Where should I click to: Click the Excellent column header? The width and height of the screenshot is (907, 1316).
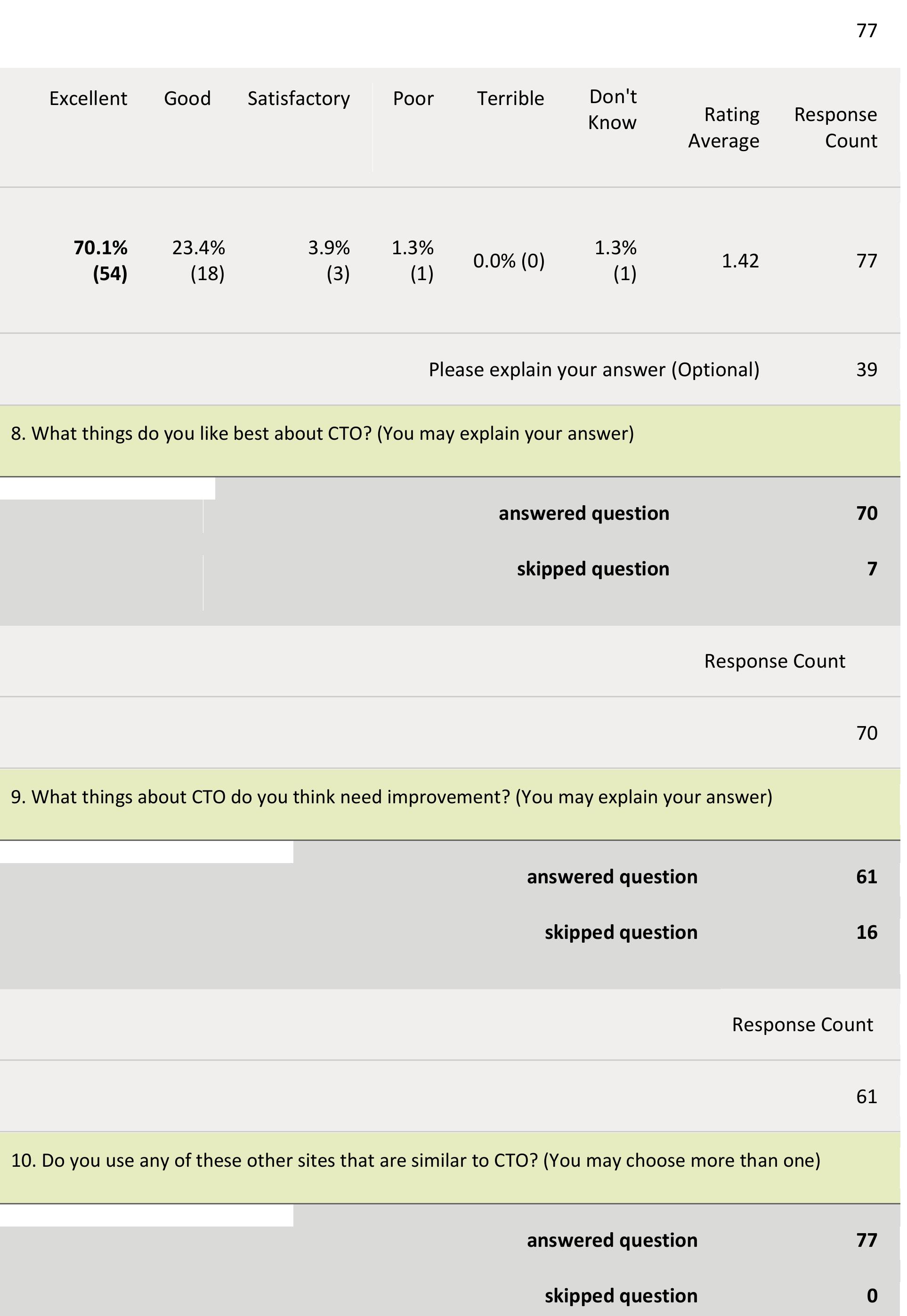click(88, 98)
